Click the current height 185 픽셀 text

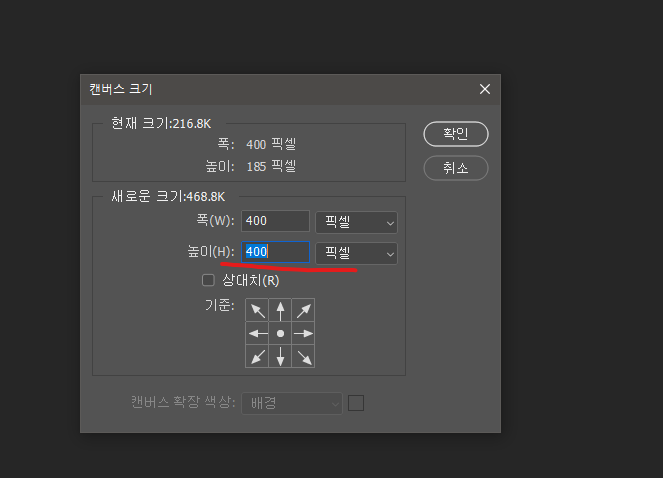[x=271, y=166]
